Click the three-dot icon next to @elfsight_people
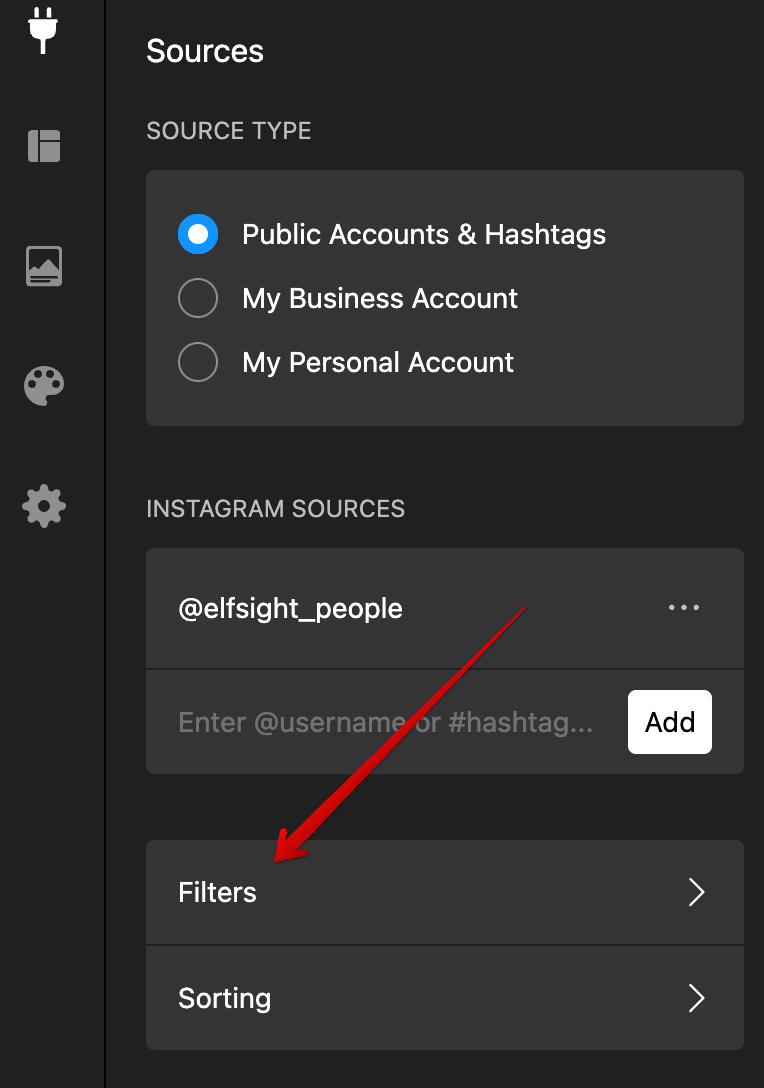Viewport: 764px width, 1088px height. [x=684, y=607]
